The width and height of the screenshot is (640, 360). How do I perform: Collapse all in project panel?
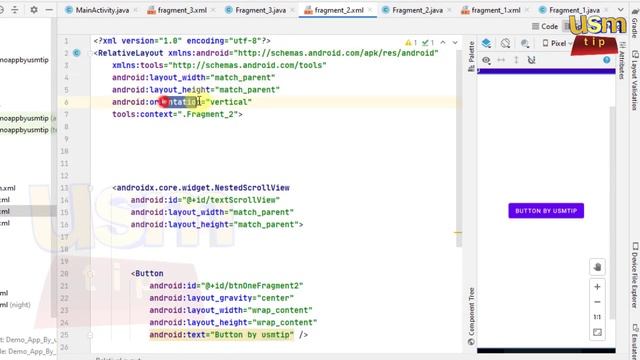tap(15, 9)
